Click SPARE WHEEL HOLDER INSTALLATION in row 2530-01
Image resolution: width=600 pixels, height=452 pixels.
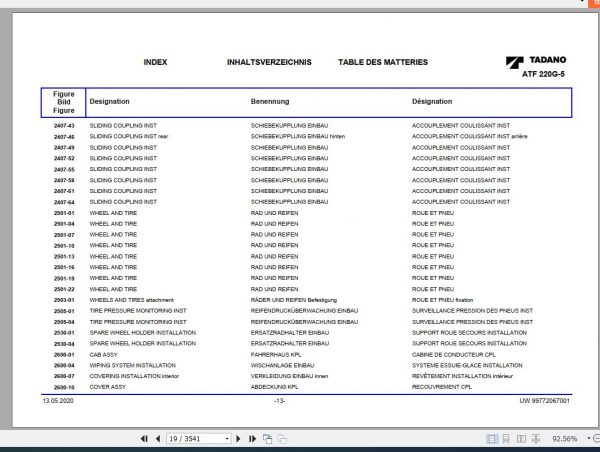[142, 333]
